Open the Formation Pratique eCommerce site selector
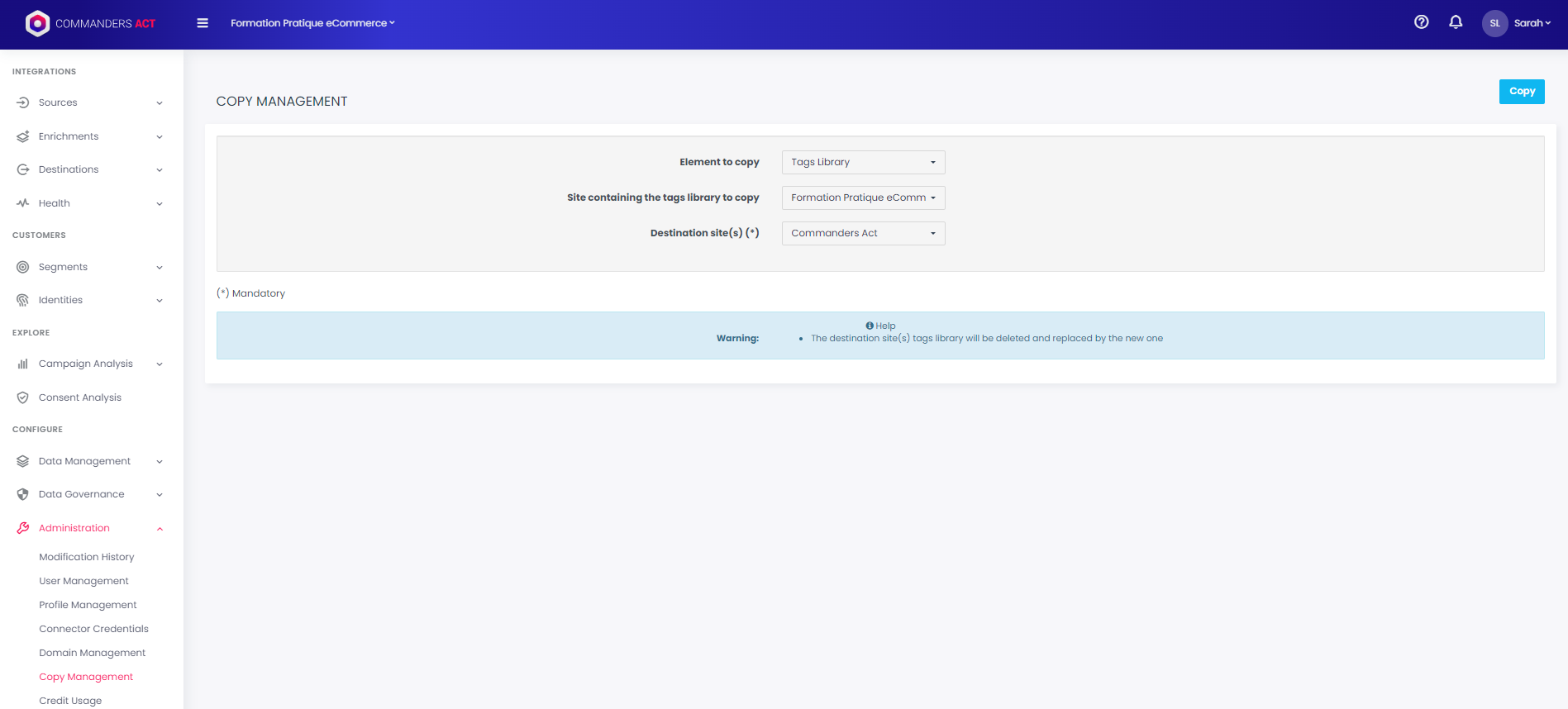Image resolution: width=1568 pixels, height=709 pixels. pyautogui.click(x=312, y=23)
